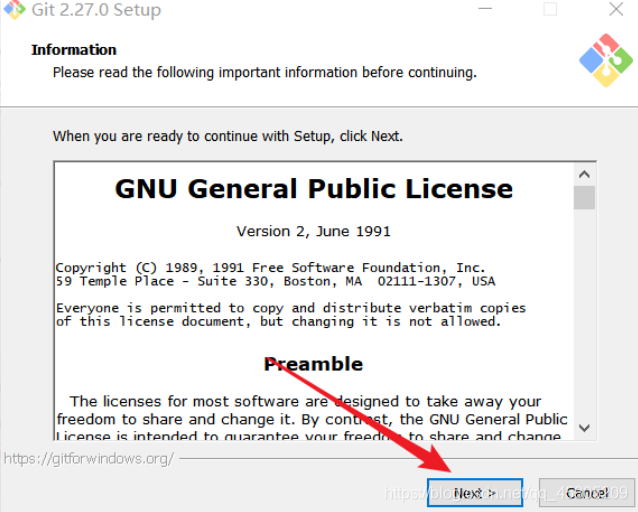Viewport: 638px width, 512px height.
Task: Click the Preamble heading
Action: tap(313, 364)
